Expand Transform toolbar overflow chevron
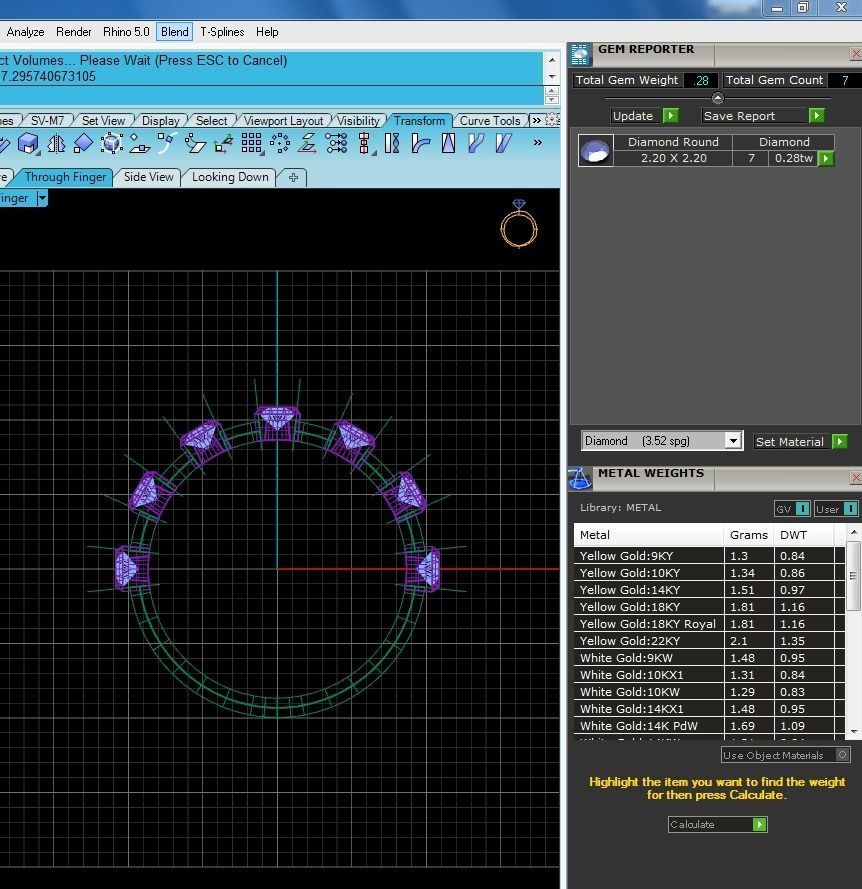862x889 pixels. coord(537,143)
